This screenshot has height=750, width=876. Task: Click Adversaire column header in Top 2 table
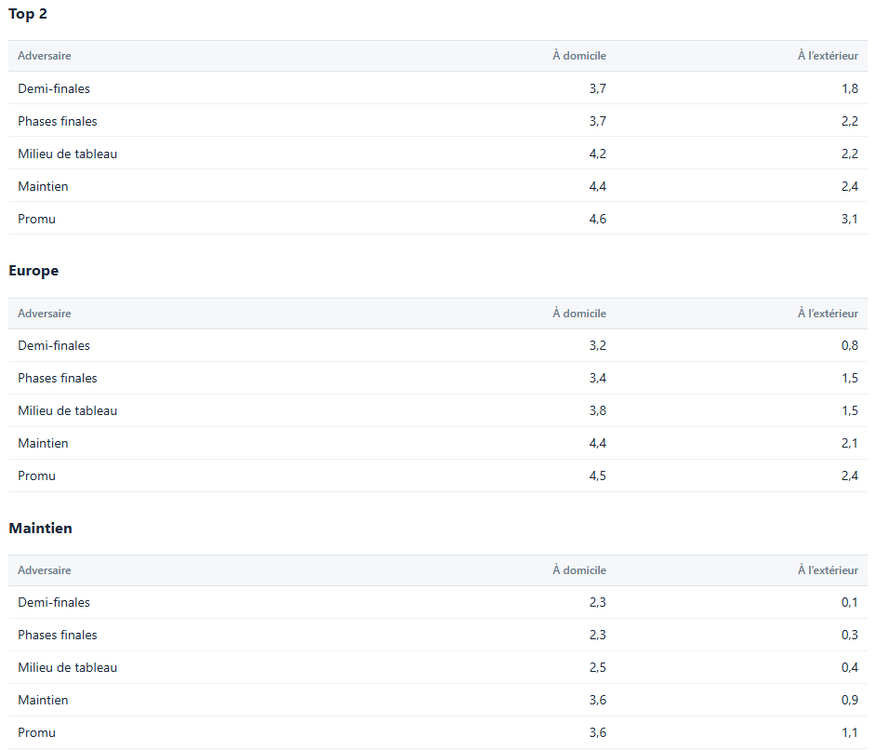point(44,56)
